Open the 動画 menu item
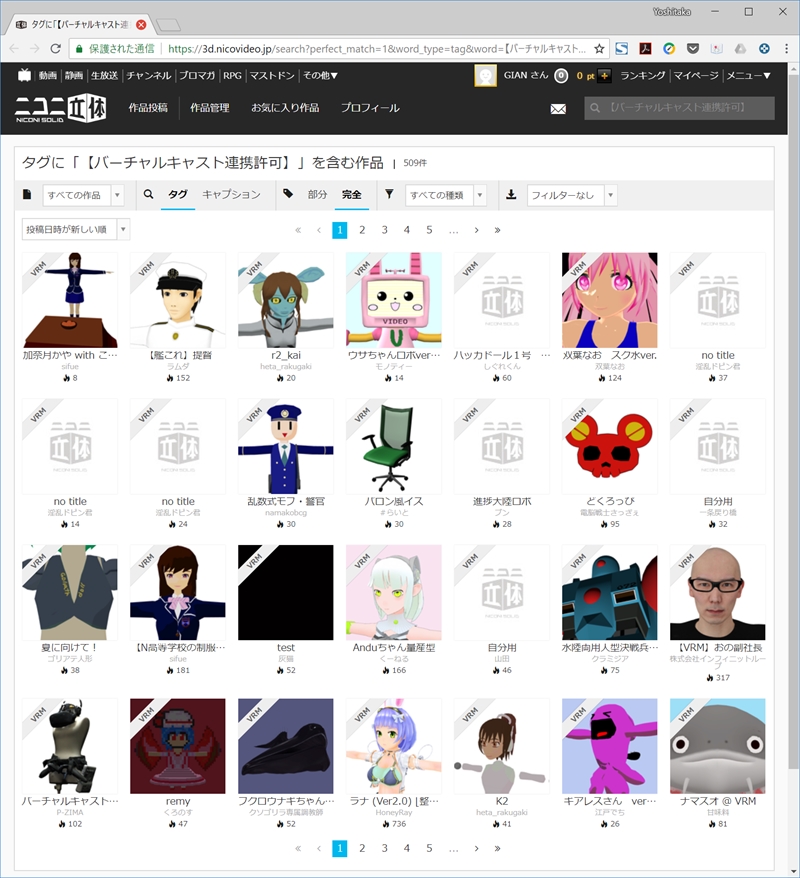800x878 pixels. click(x=48, y=76)
